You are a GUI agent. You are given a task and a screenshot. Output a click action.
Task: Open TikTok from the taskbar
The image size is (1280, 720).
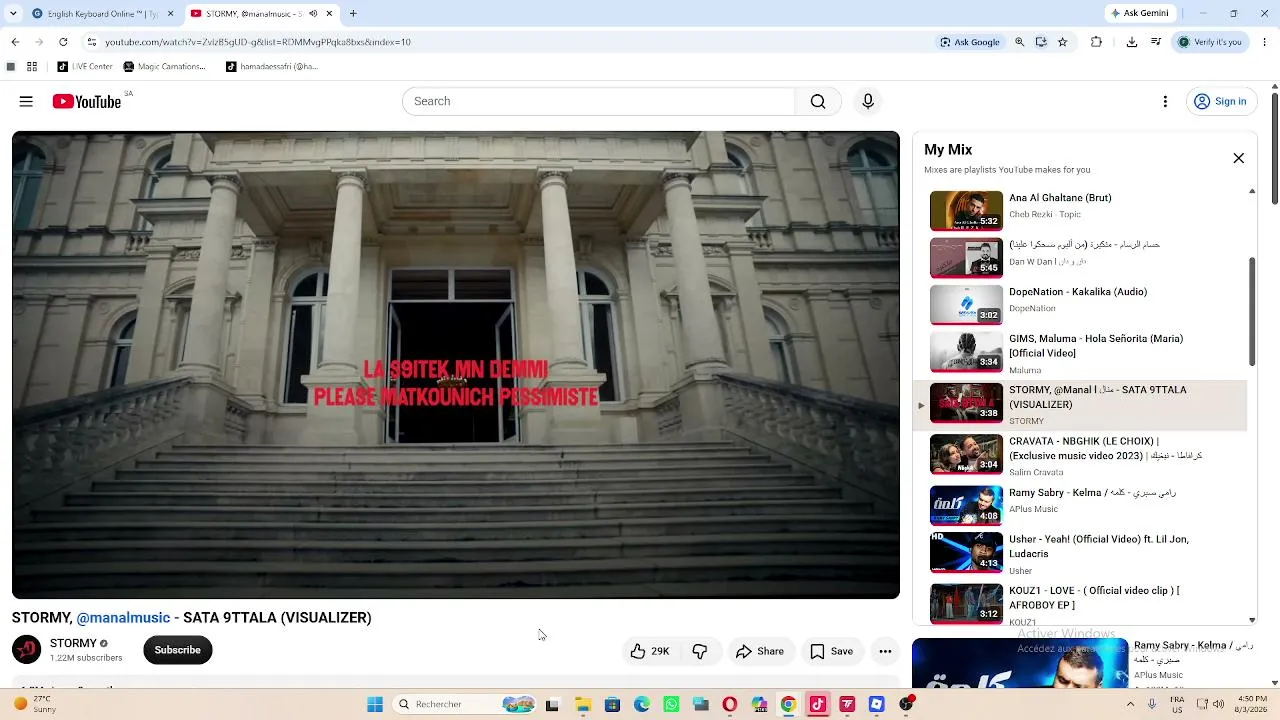pos(818,704)
